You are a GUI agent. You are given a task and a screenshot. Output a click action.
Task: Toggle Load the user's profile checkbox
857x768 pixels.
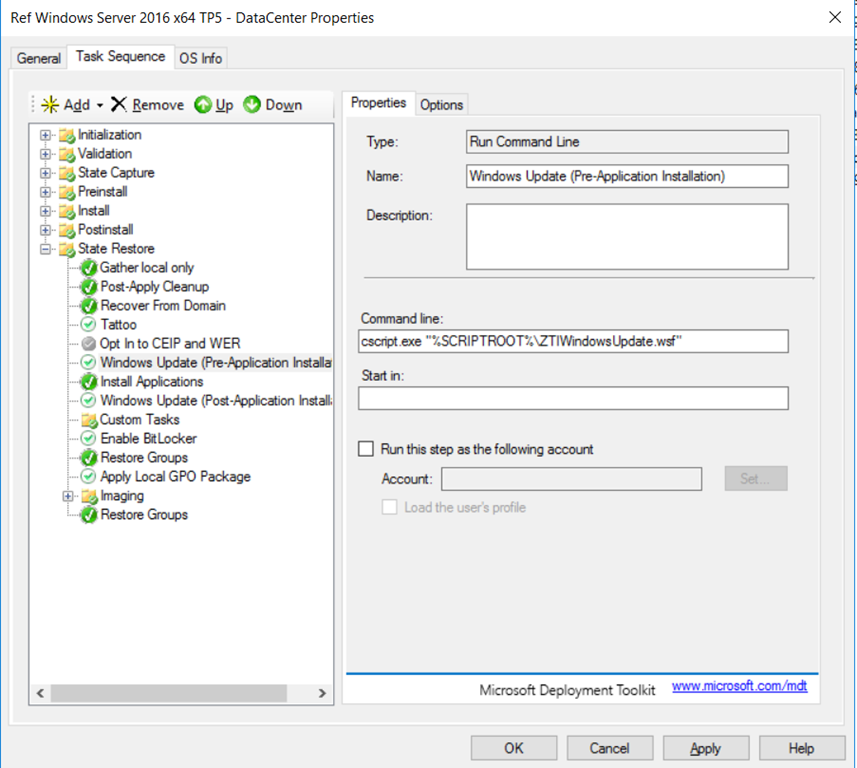coord(390,507)
